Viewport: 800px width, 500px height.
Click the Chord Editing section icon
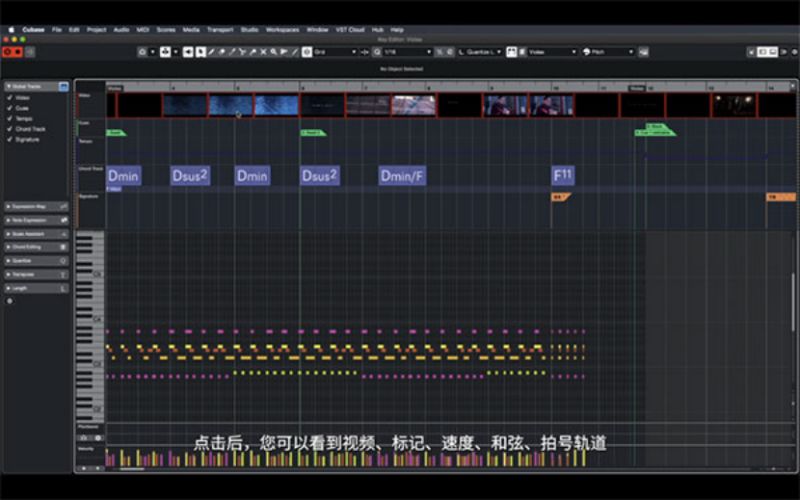64,246
